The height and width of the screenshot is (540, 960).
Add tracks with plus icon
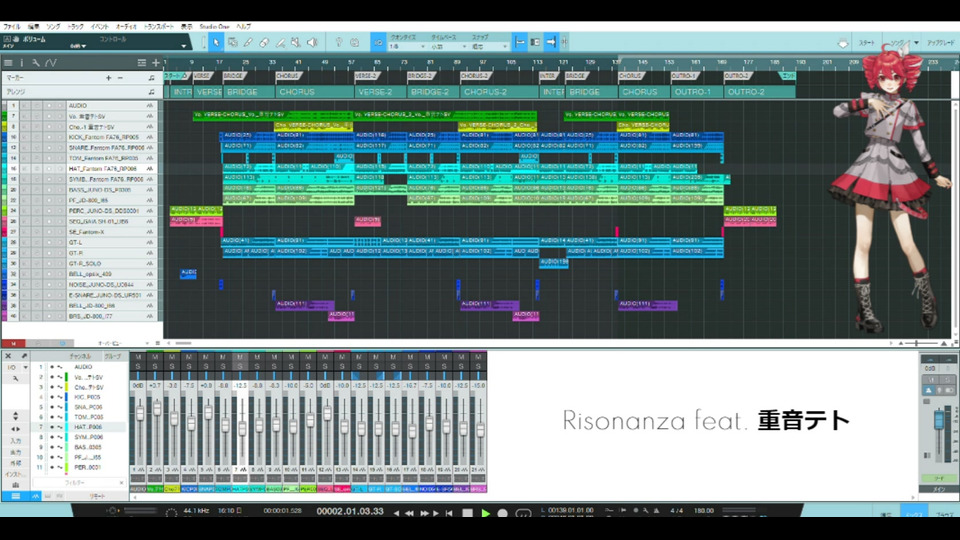[x=156, y=62]
